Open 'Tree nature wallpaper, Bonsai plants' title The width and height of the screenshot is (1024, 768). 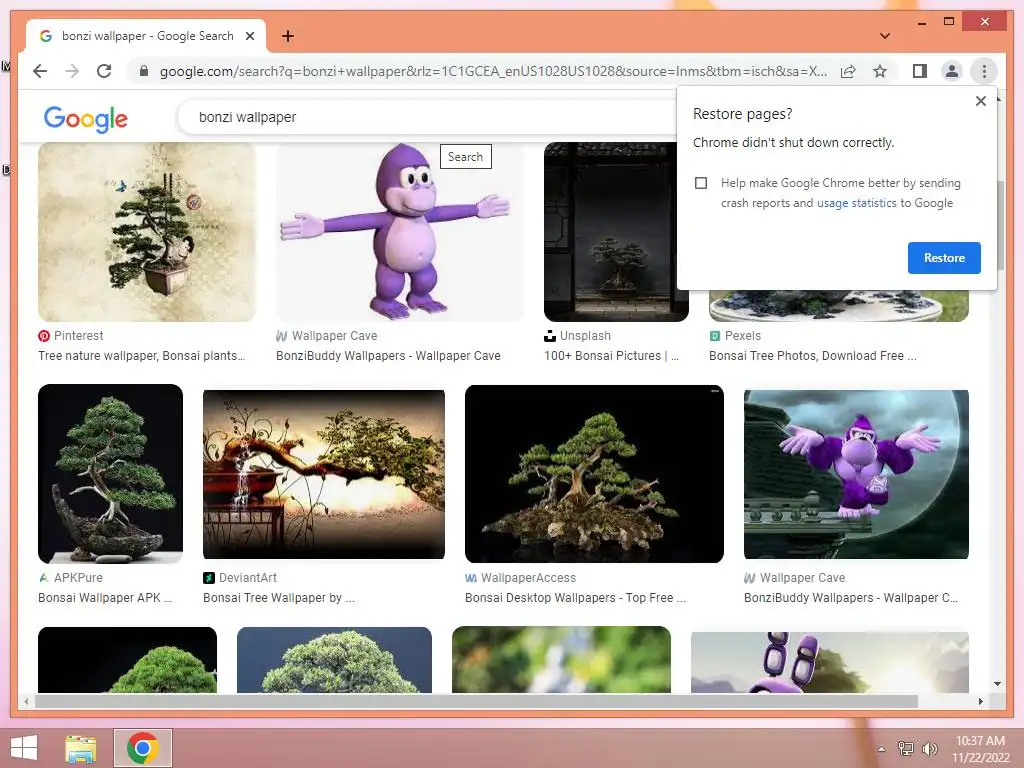click(142, 356)
